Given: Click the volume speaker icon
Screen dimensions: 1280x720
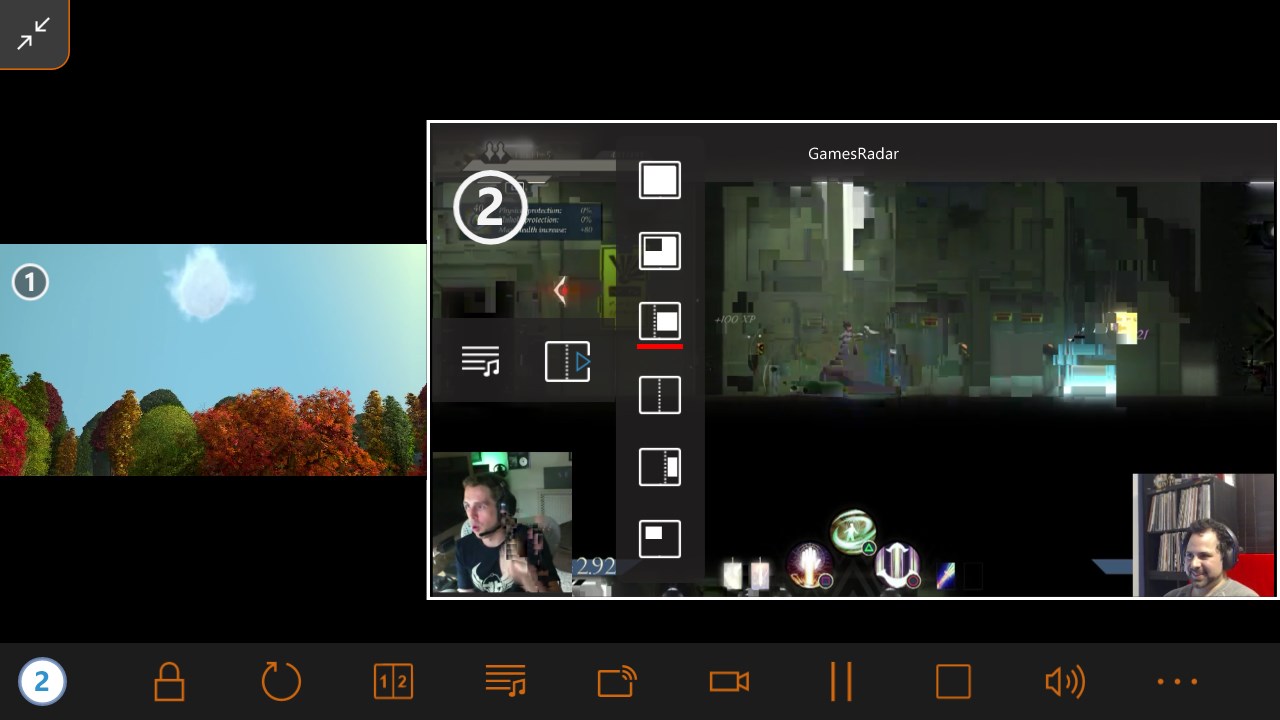Looking at the screenshot, I should (x=1065, y=682).
